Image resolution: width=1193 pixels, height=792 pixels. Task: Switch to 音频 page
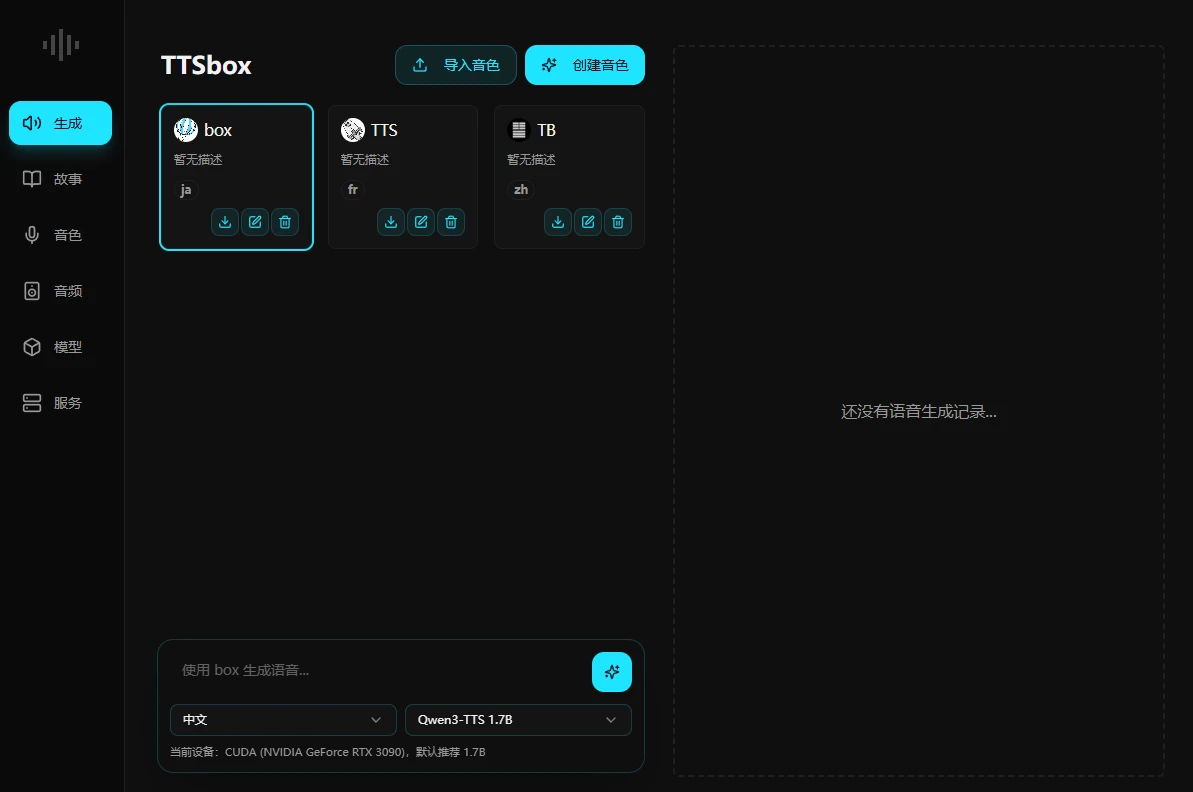coord(61,291)
